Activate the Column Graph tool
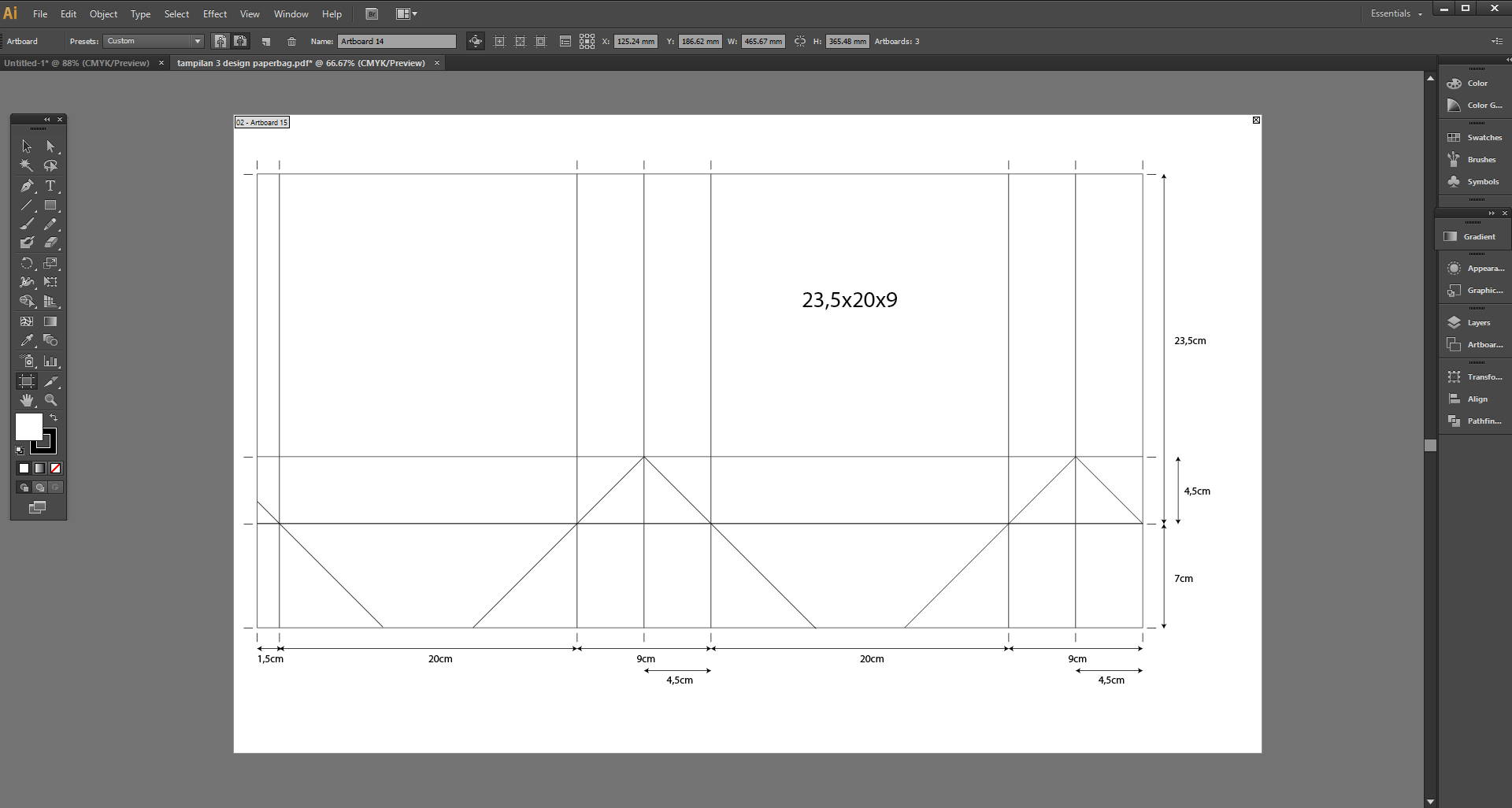This screenshot has height=808, width=1512. 50,361
